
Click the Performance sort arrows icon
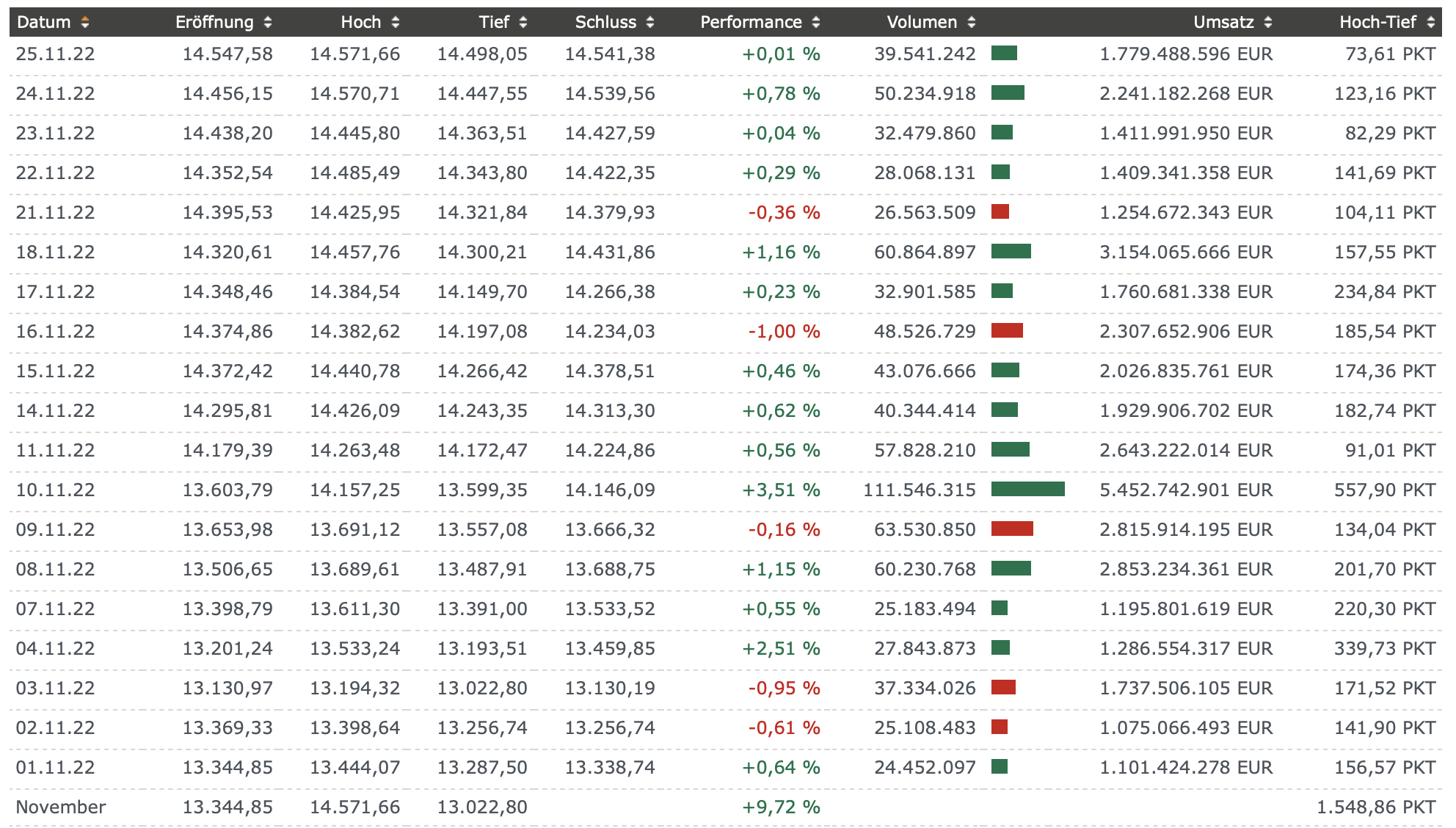(x=816, y=23)
